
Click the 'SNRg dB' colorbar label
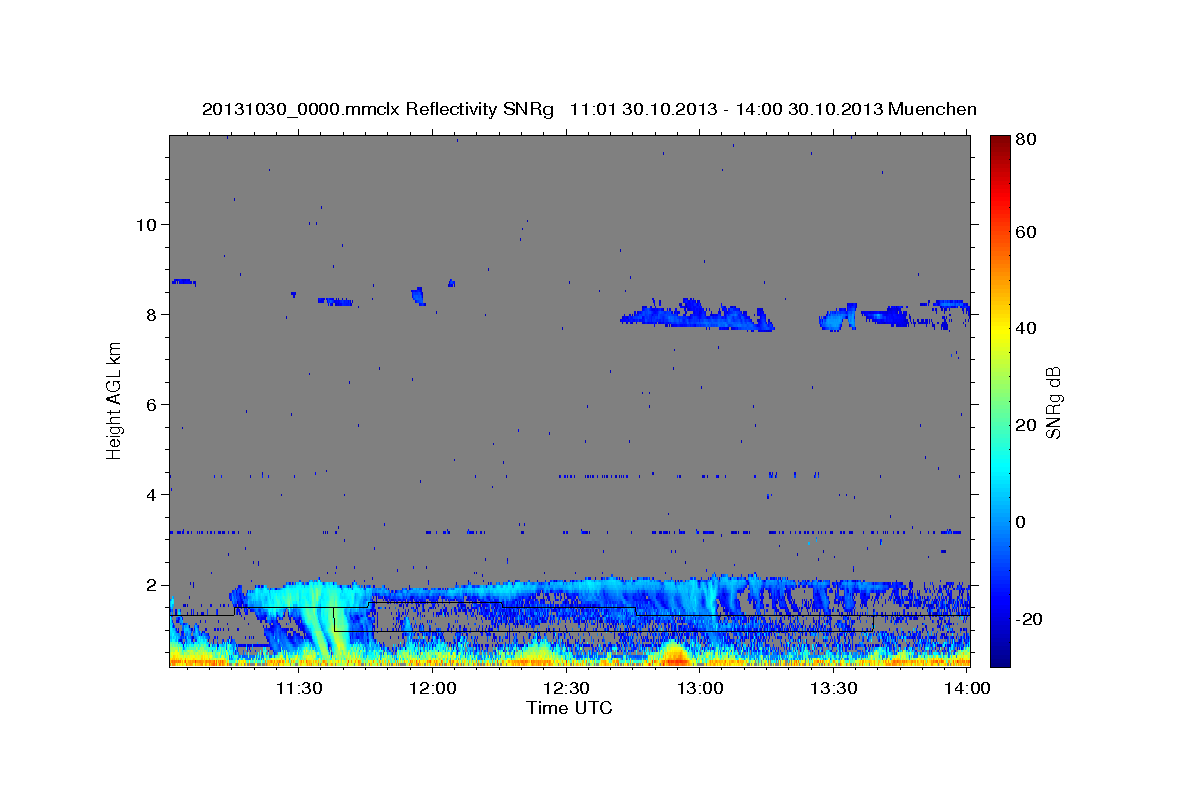(x=1053, y=402)
